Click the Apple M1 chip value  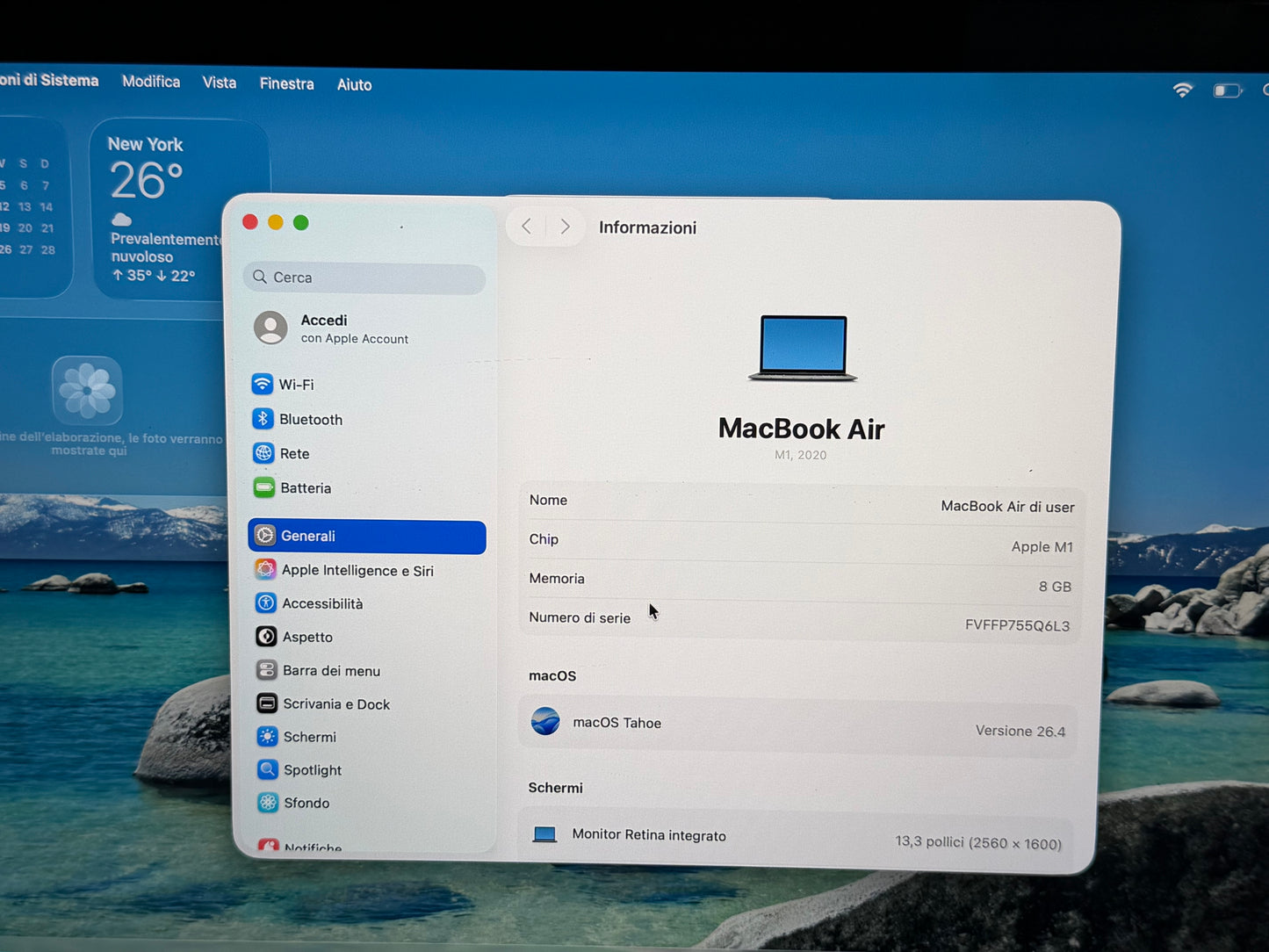pos(1042,546)
